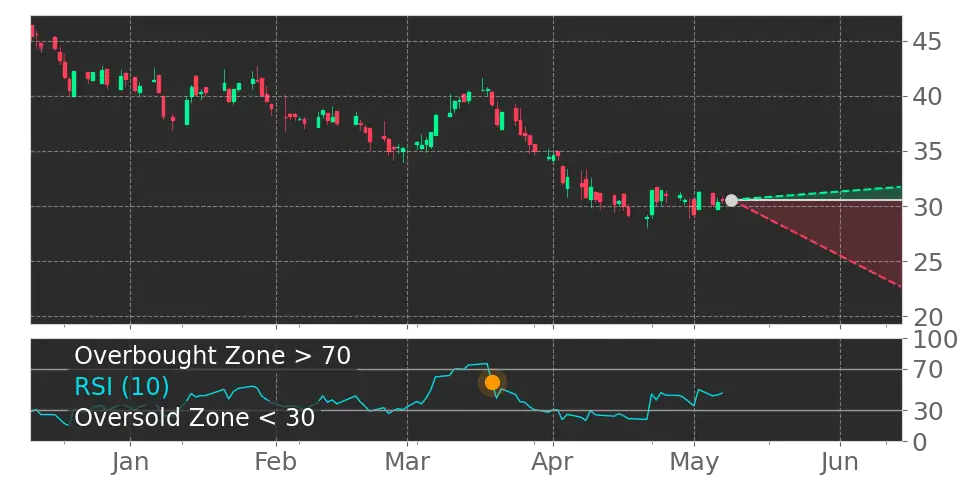972x486 pixels.
Task: Click the 45 price axis value
Action: pos(927,42)
